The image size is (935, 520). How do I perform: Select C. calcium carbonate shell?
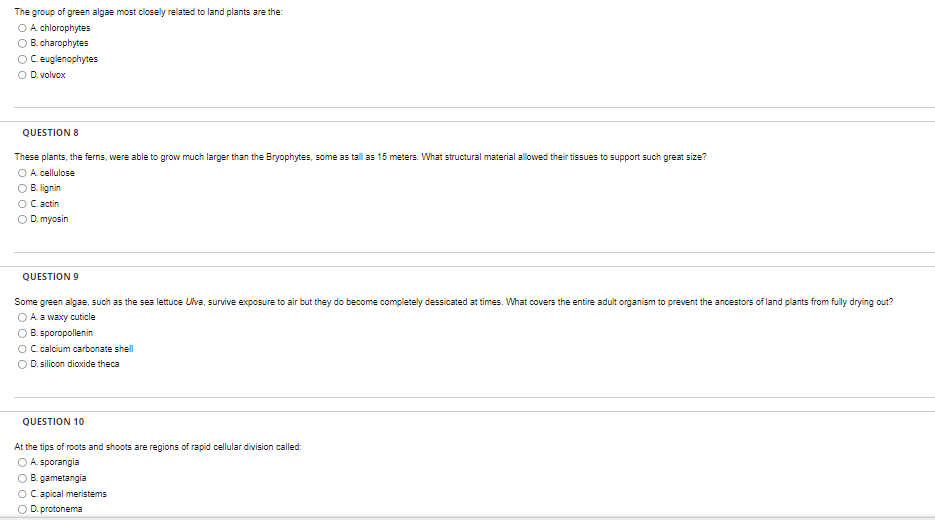click(x=22, y=349)
